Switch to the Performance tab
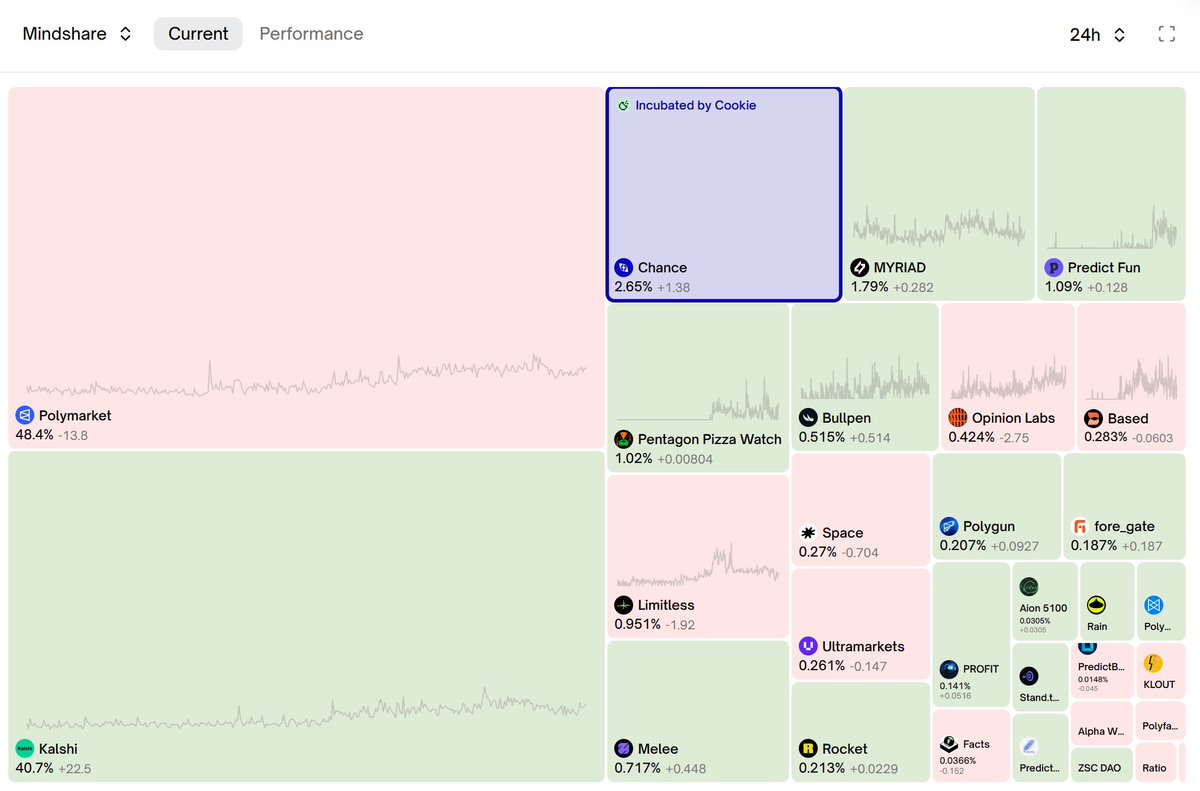 [x=311, y=34]
